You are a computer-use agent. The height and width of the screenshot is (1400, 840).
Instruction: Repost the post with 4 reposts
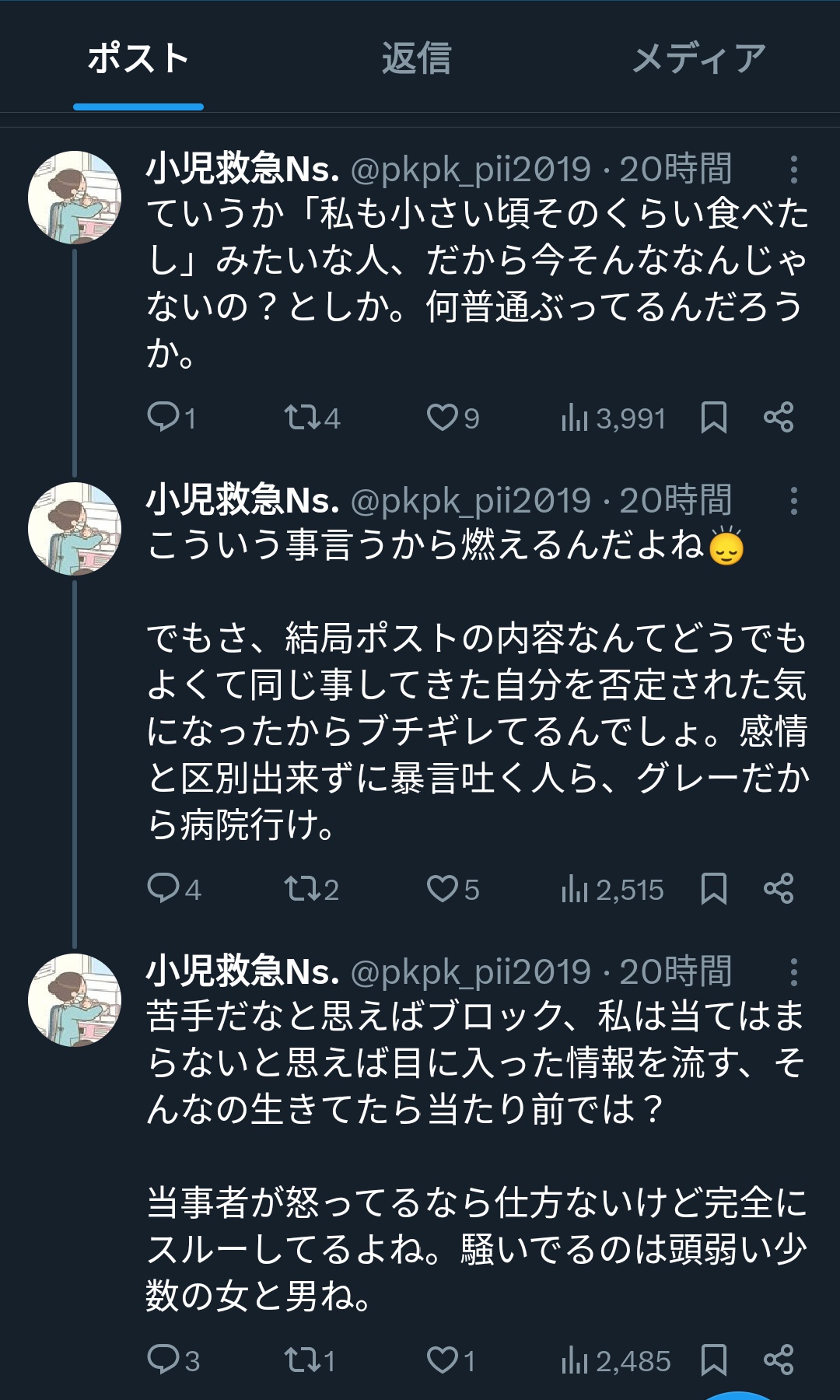(302, 418)
